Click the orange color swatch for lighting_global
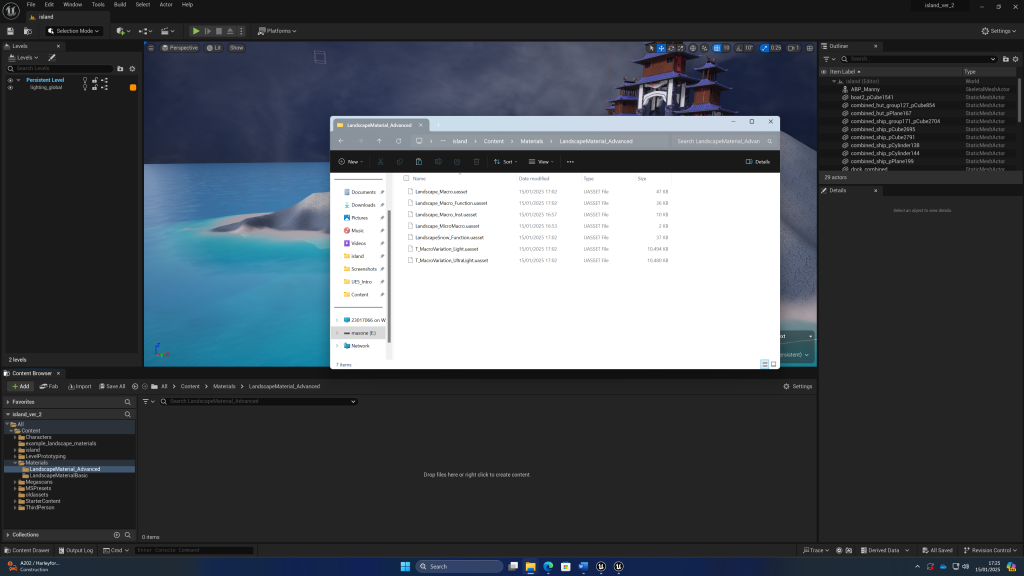1024x576 pixels. (133, 88)
